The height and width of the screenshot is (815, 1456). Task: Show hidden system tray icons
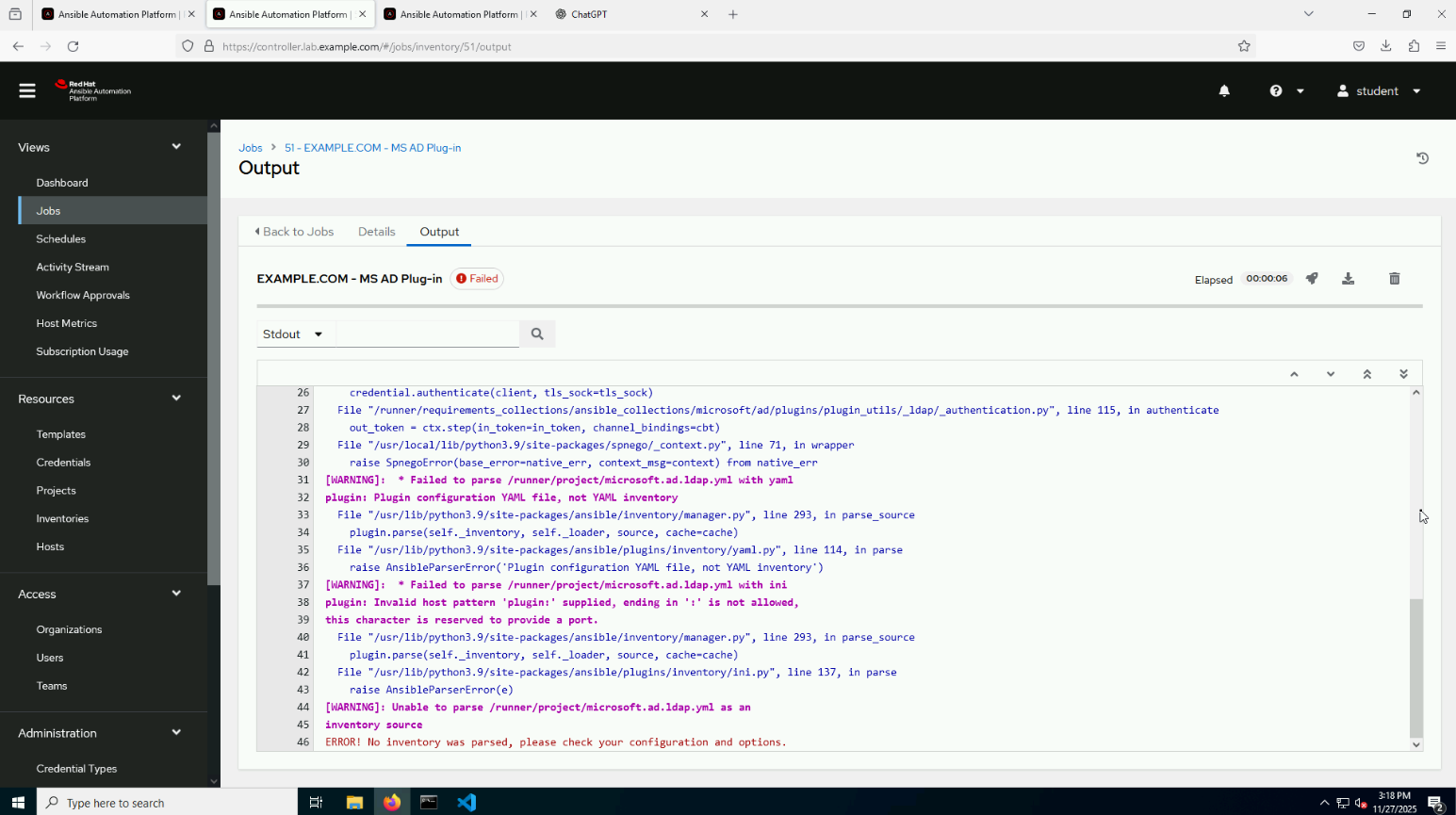tap(1324, 803)
